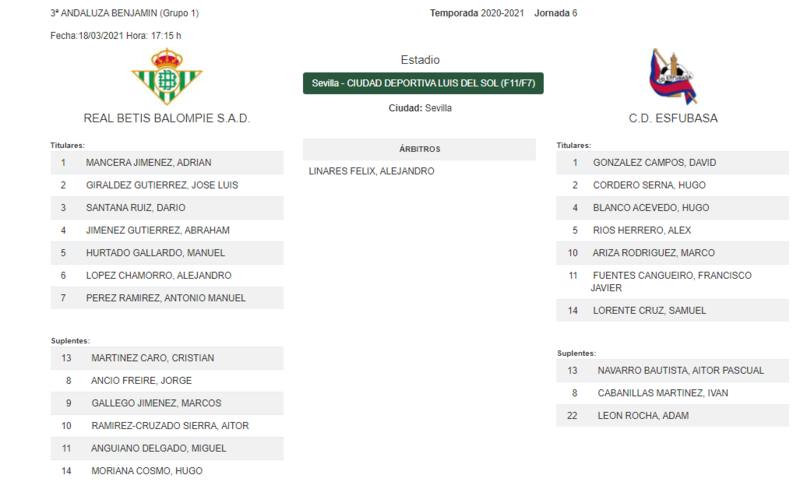The height and width of the screenshot is (496, 800).
Task: Select player MANCERA JIMENEZ, ADRIAN
Action: tap(167, 163)
